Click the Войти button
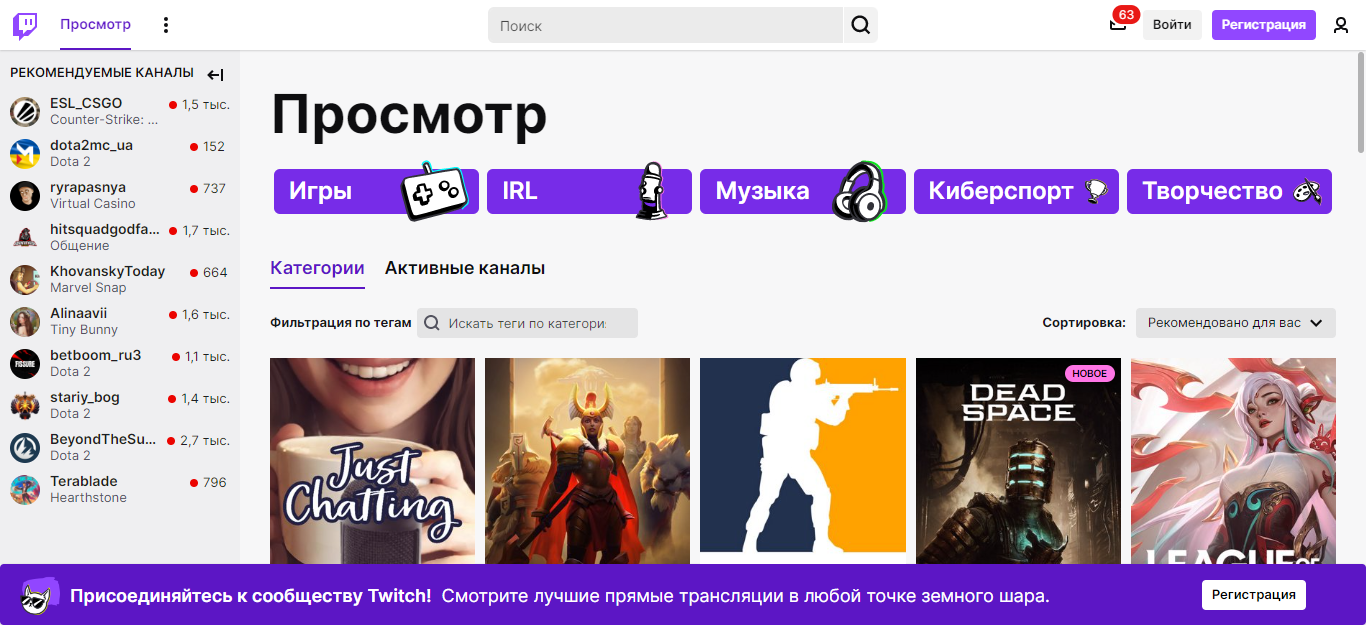 [1172, 25]
